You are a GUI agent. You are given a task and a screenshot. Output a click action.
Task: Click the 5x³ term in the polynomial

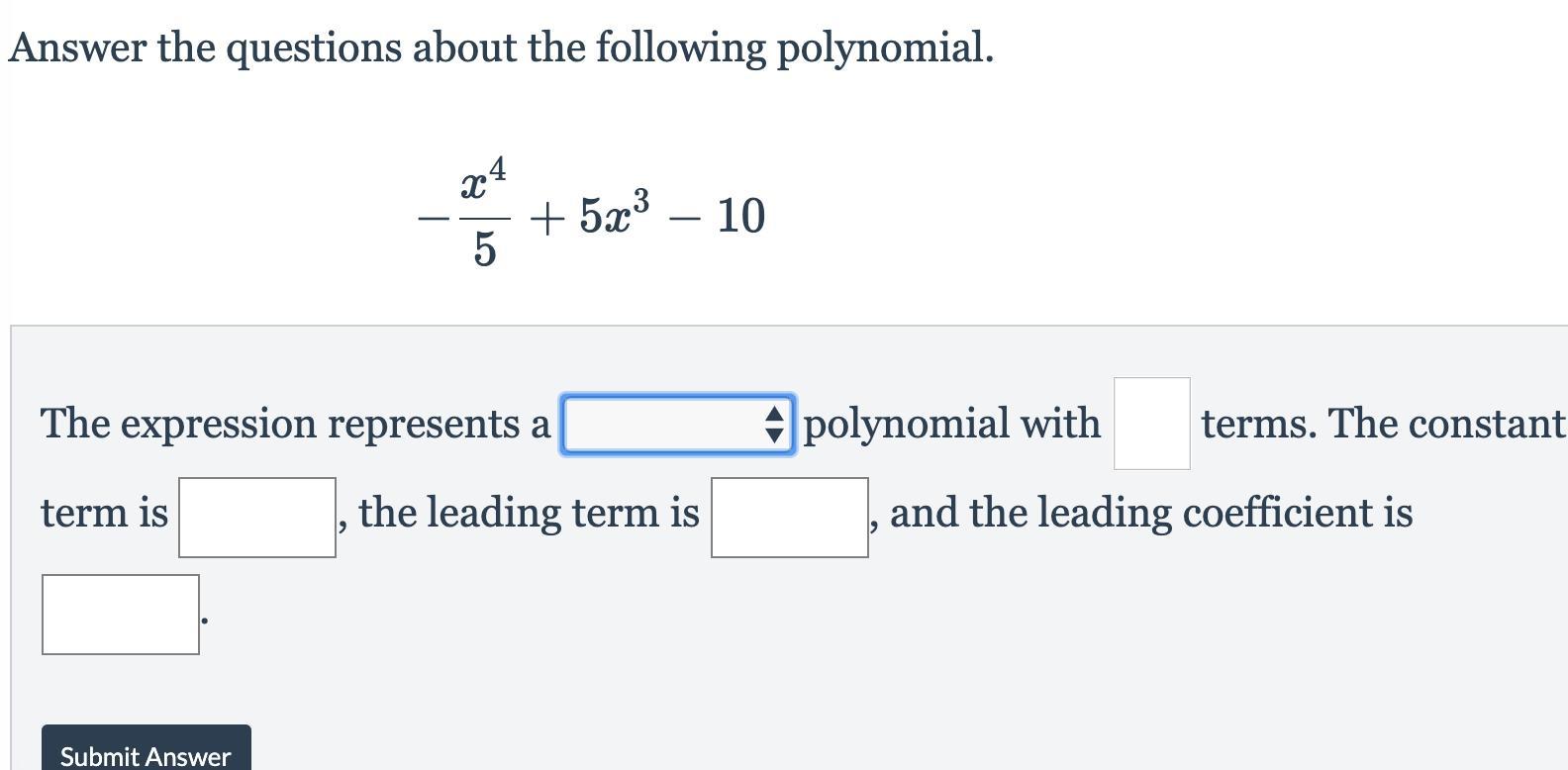click(x=614, y=215)
